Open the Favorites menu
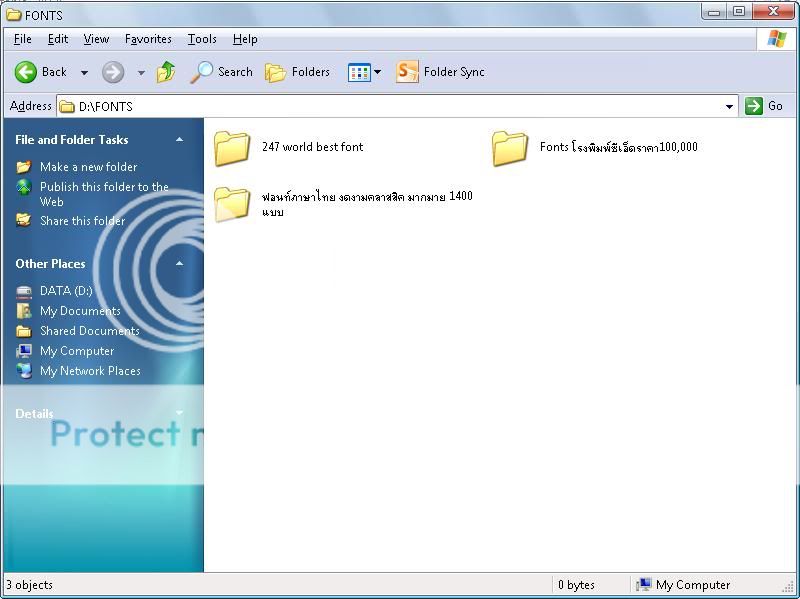The width and height of the screenshot is (800, 599). point(148,39)
